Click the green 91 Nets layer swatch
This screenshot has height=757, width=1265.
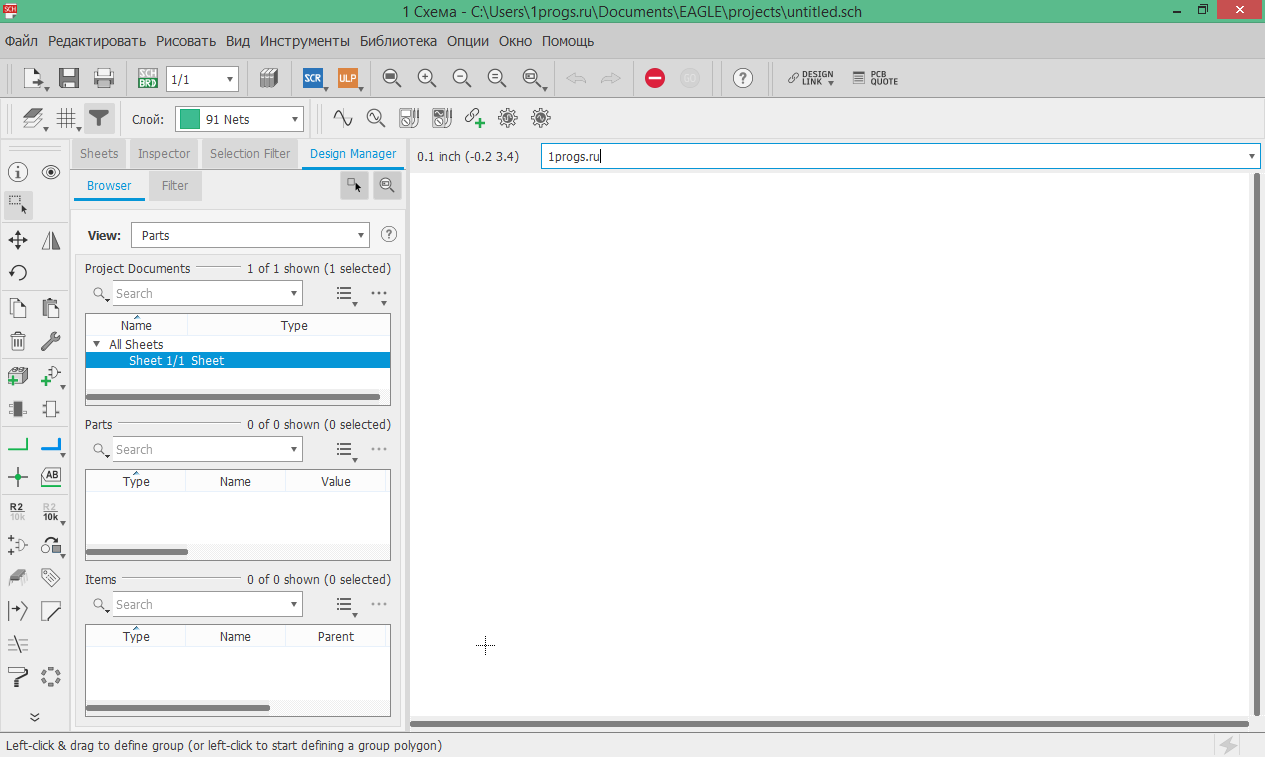pos(190,119)
